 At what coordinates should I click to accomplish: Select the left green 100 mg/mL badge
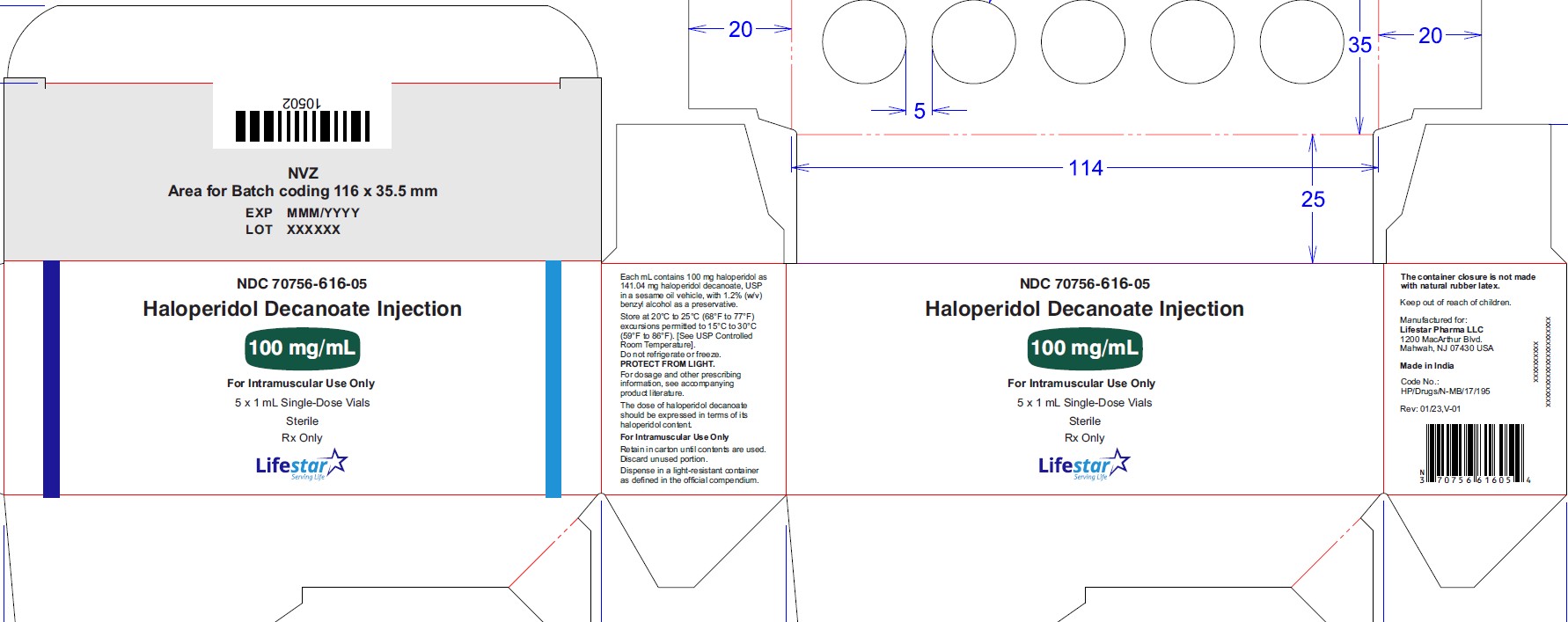(302, 348)
